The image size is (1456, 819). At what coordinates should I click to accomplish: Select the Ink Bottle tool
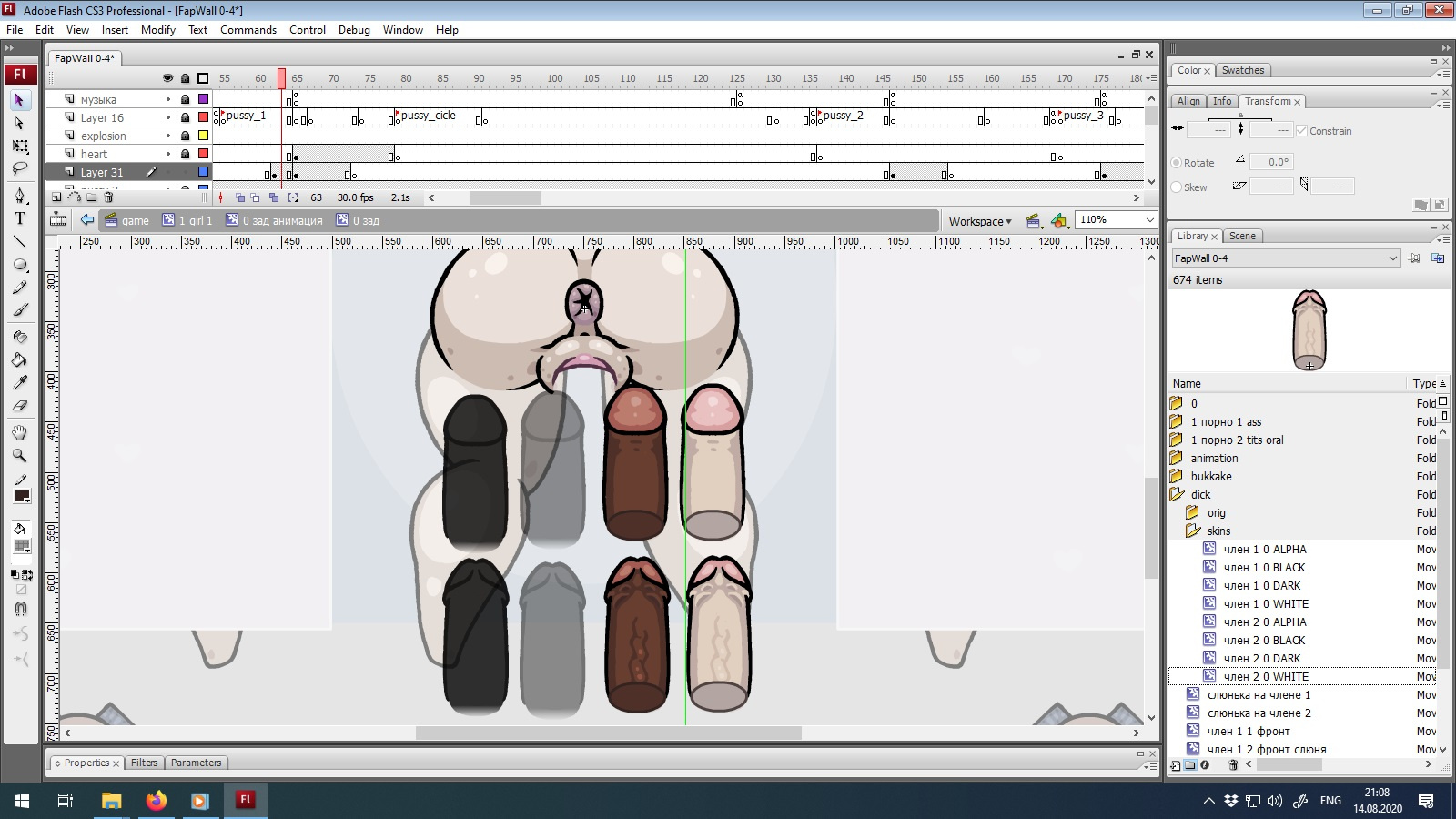(19, 337)
